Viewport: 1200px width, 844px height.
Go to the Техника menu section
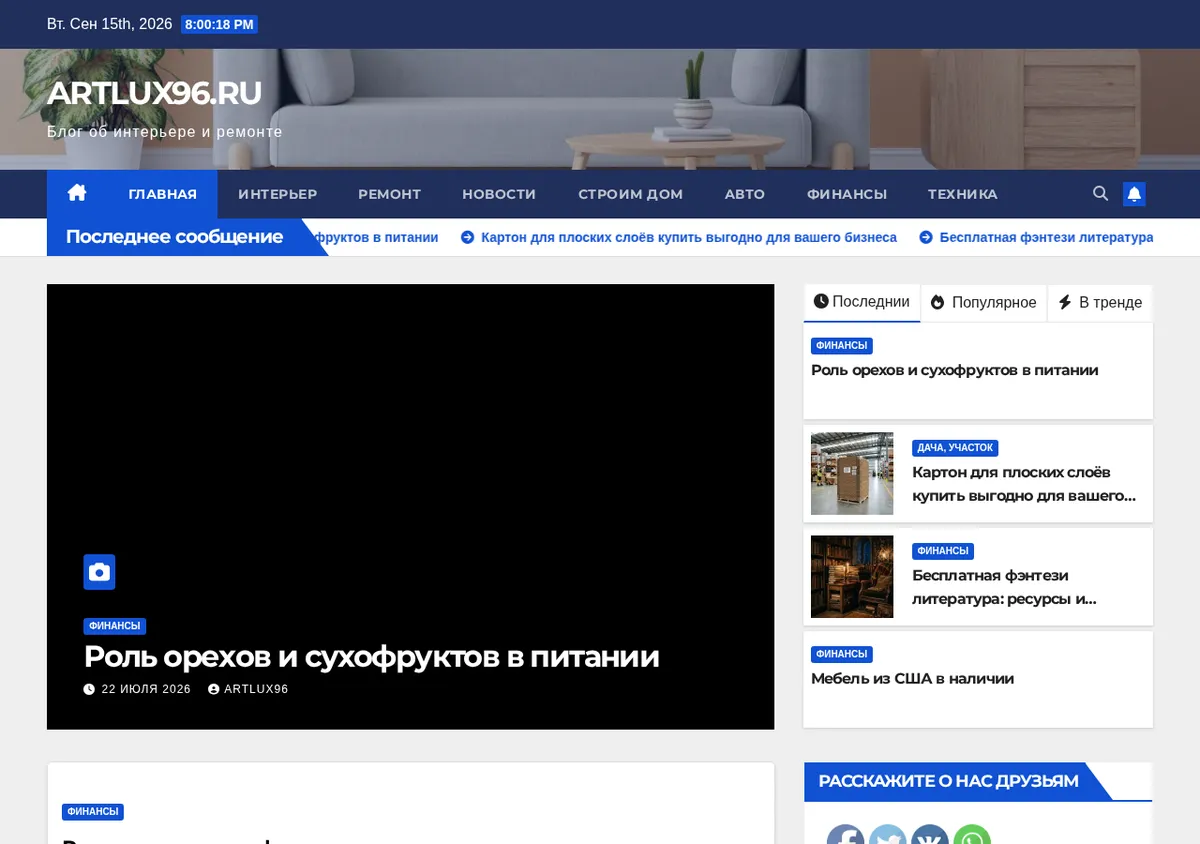pyautogui.click(x=962, y=194)
